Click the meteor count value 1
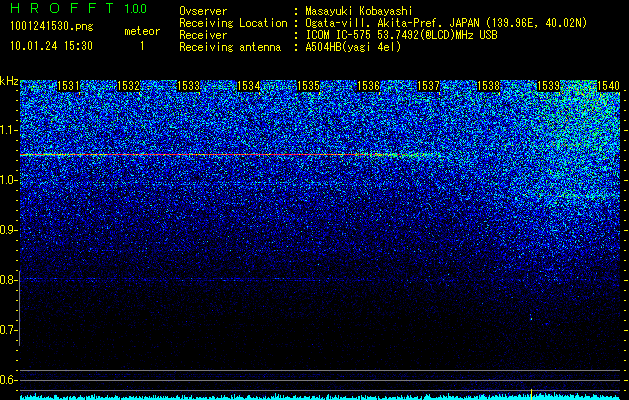The height and width of the screenshot is (400, 629). pos(142,46)
